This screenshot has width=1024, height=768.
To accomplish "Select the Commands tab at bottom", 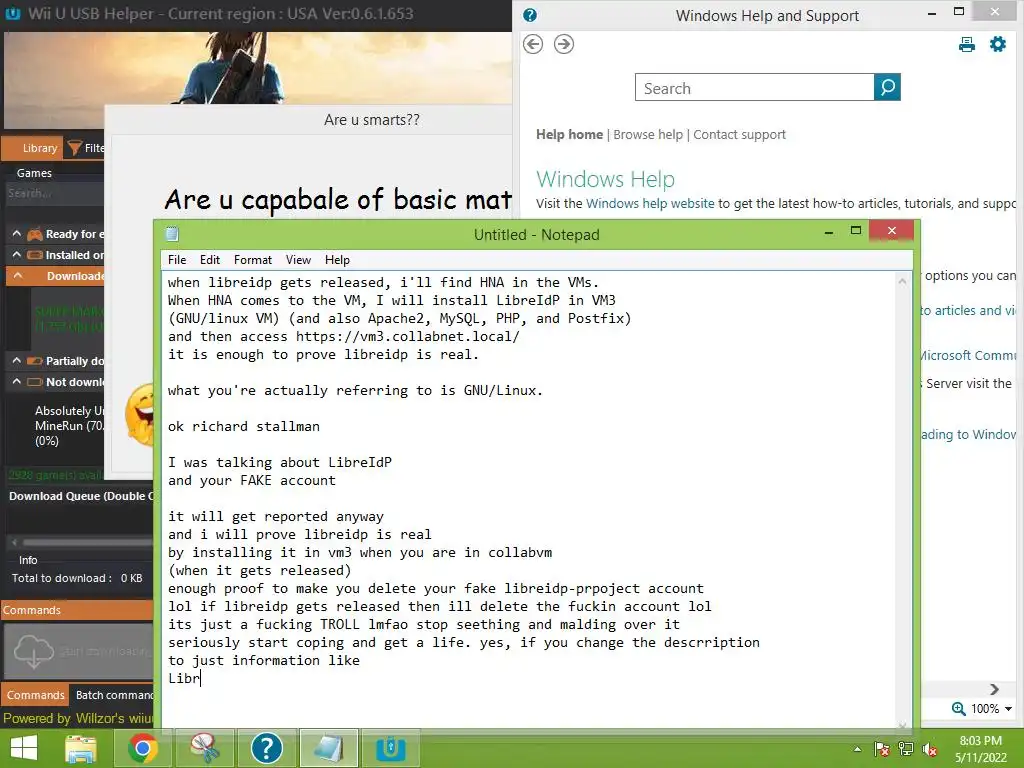I will click(35, 695).
